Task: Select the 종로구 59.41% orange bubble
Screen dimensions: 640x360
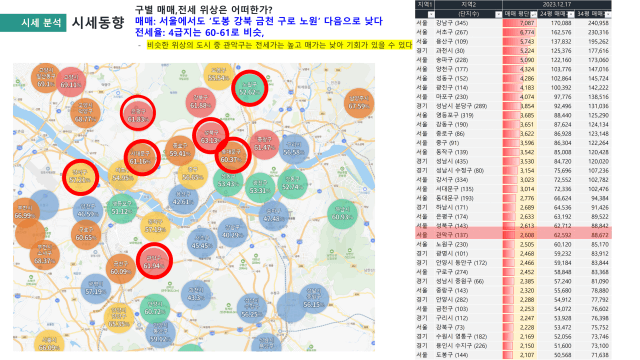Action: (x=180, y=150)
